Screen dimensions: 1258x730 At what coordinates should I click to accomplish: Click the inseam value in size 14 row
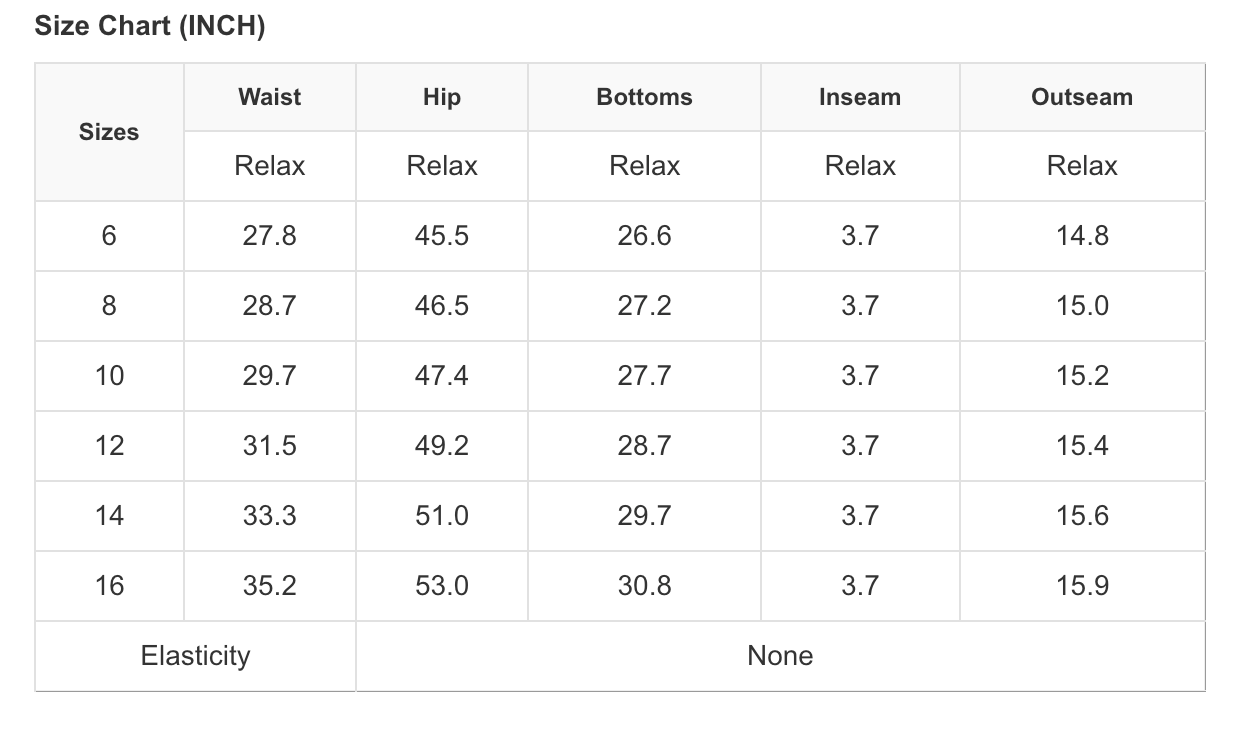click(x=859, y=516)
